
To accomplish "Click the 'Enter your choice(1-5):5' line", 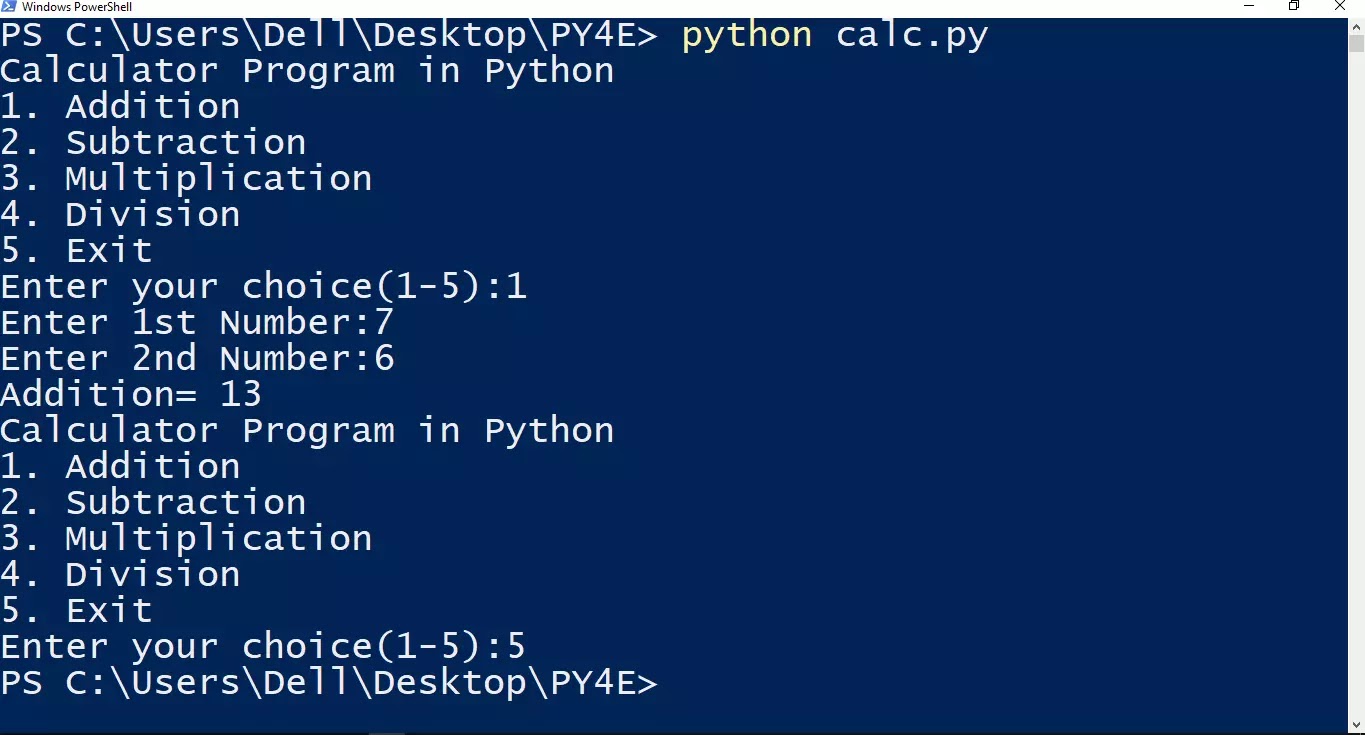I will (x=263, y=647).
